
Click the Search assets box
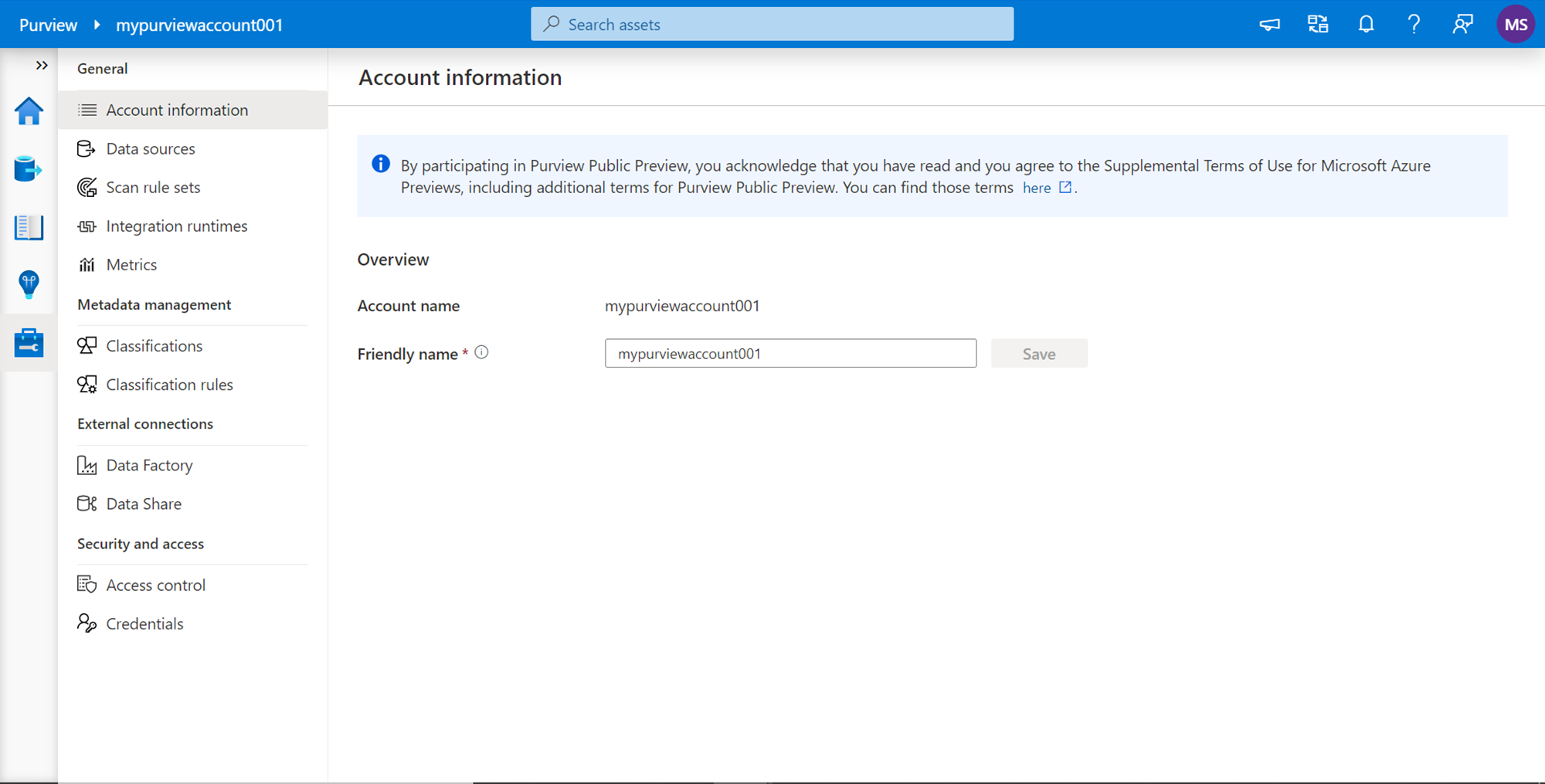[x=772, y=25]
